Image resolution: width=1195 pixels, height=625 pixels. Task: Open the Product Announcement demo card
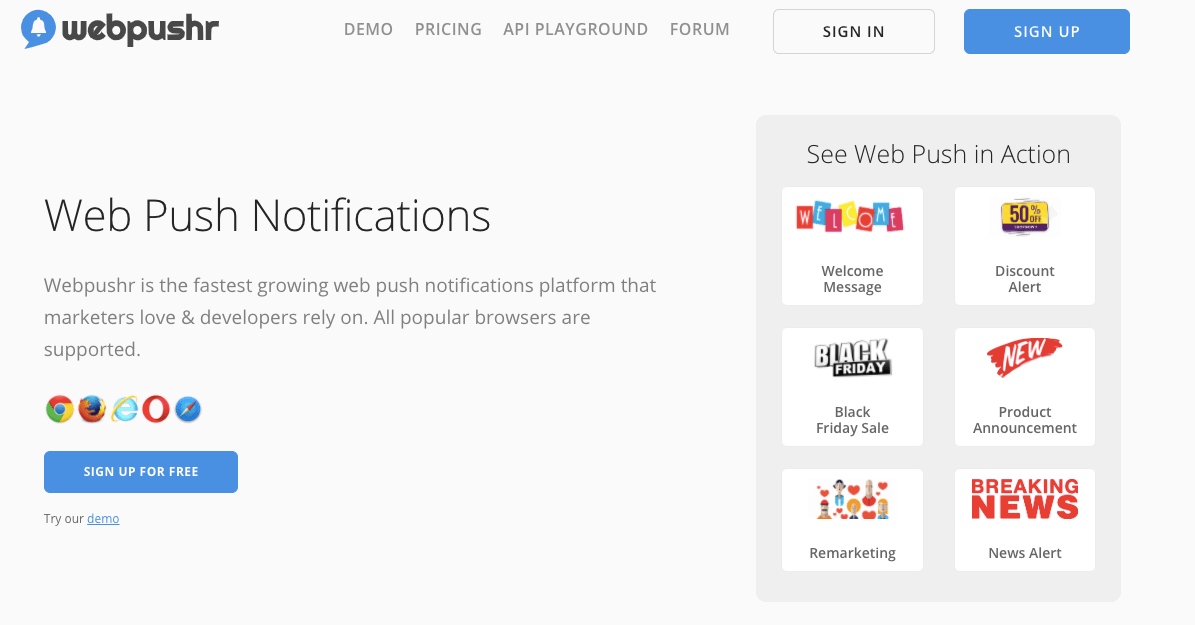1024,387
